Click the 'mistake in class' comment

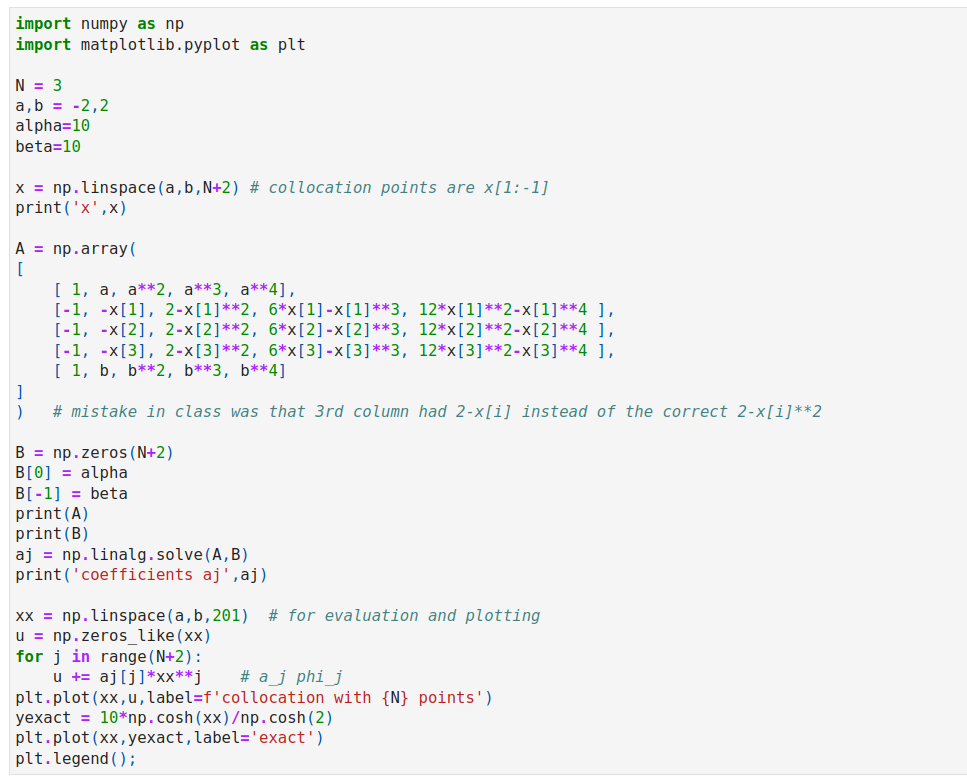pos(437,411)
